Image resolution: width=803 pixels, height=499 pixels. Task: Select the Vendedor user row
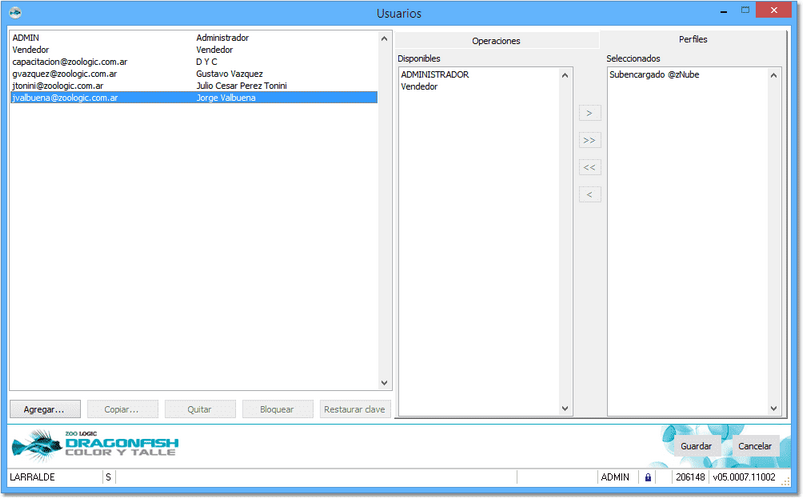click(194, 50)
